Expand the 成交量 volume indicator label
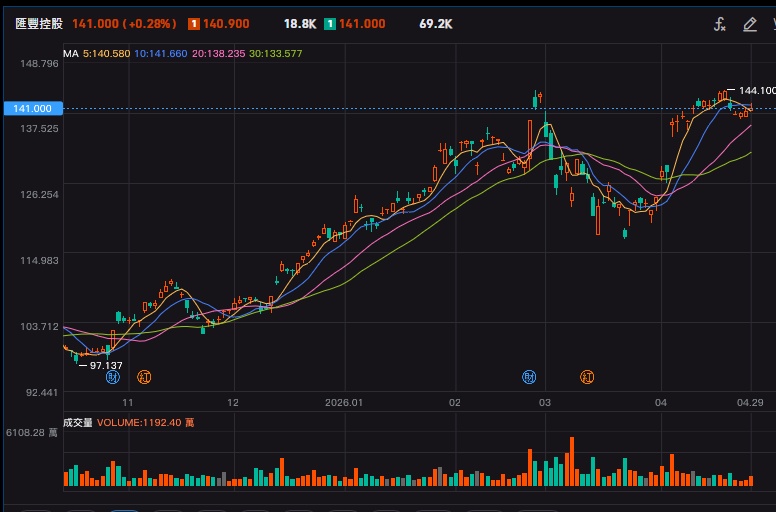Viewport: 776px width, 512px height. (77, 423)
